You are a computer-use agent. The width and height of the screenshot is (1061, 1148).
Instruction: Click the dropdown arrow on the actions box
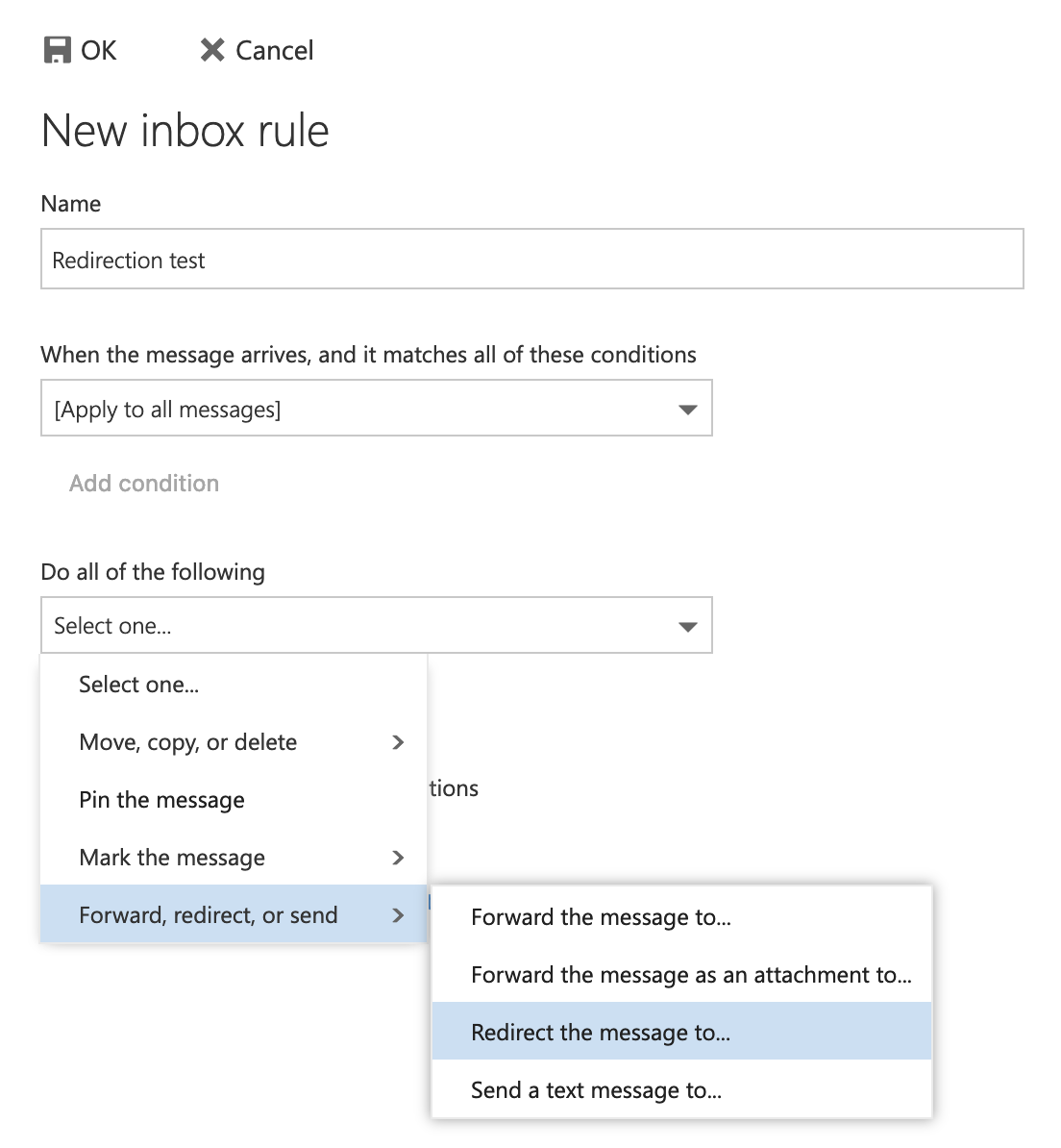[x=686, y=625]
